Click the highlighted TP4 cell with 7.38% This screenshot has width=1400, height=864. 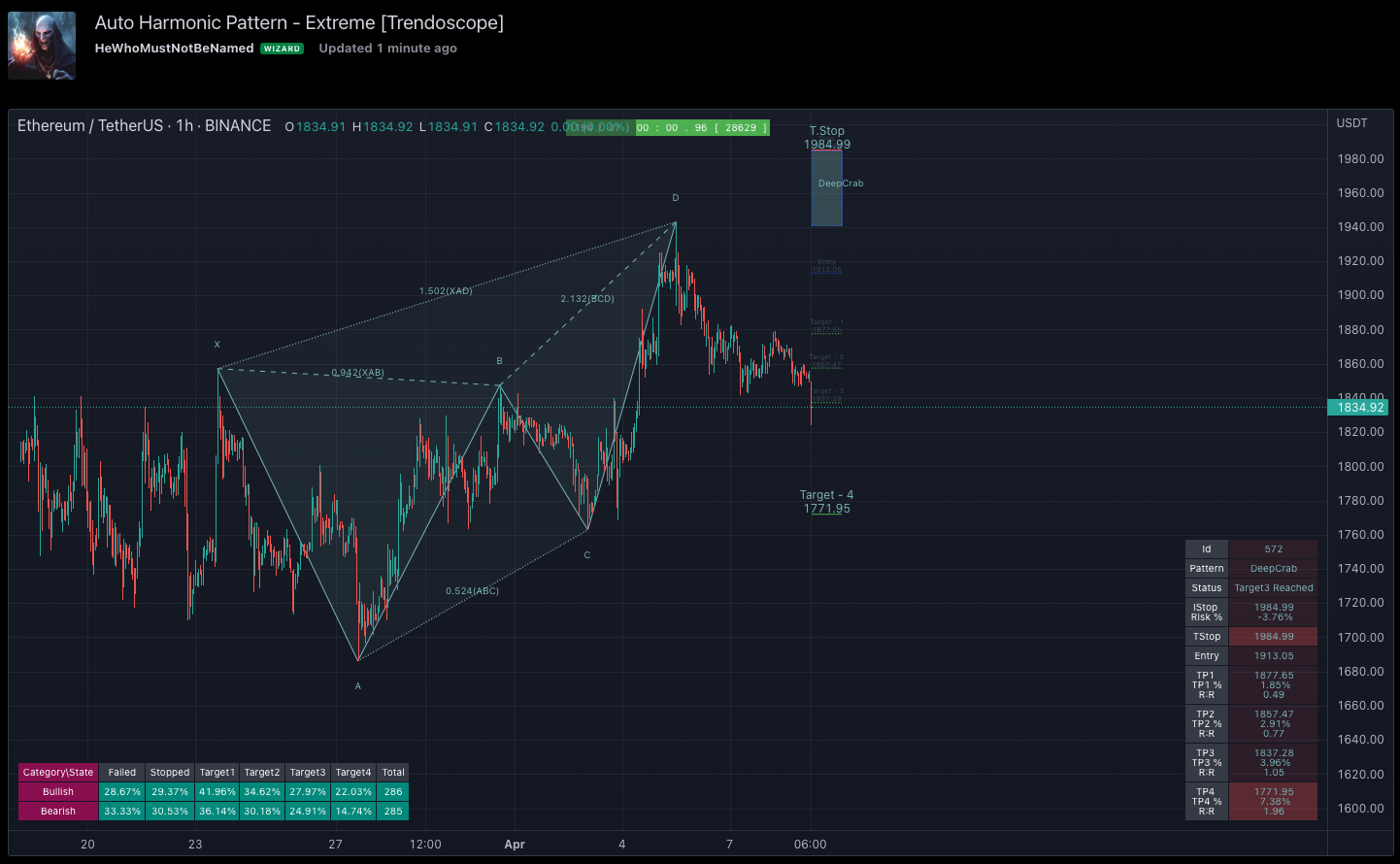1274,802
